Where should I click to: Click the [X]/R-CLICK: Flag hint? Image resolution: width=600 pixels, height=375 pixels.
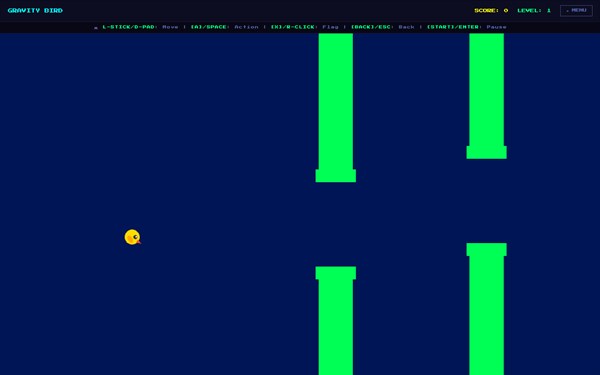click(305, 27)
